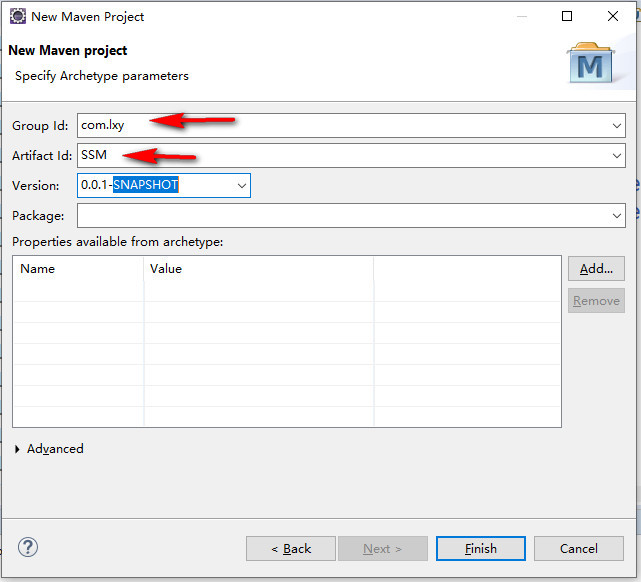The height and width of the screenshot is (582, 641).
Task: Click 'Properties available from archetype:' text
Action: 118,242
